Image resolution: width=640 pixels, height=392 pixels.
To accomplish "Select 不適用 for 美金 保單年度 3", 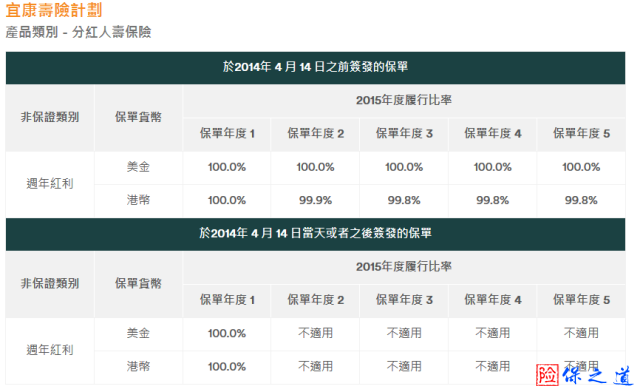I will 404,333.
